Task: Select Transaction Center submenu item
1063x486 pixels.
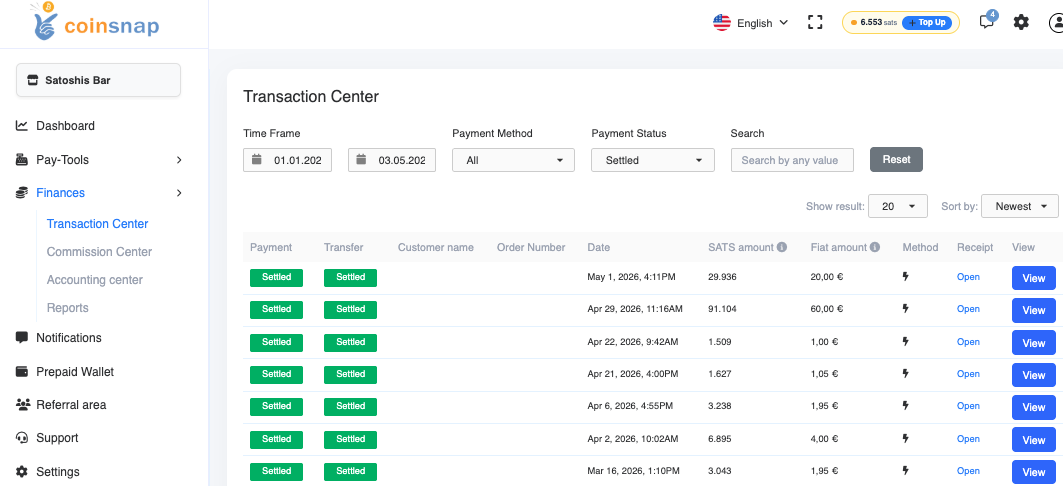Action: [x=98, y=224]
